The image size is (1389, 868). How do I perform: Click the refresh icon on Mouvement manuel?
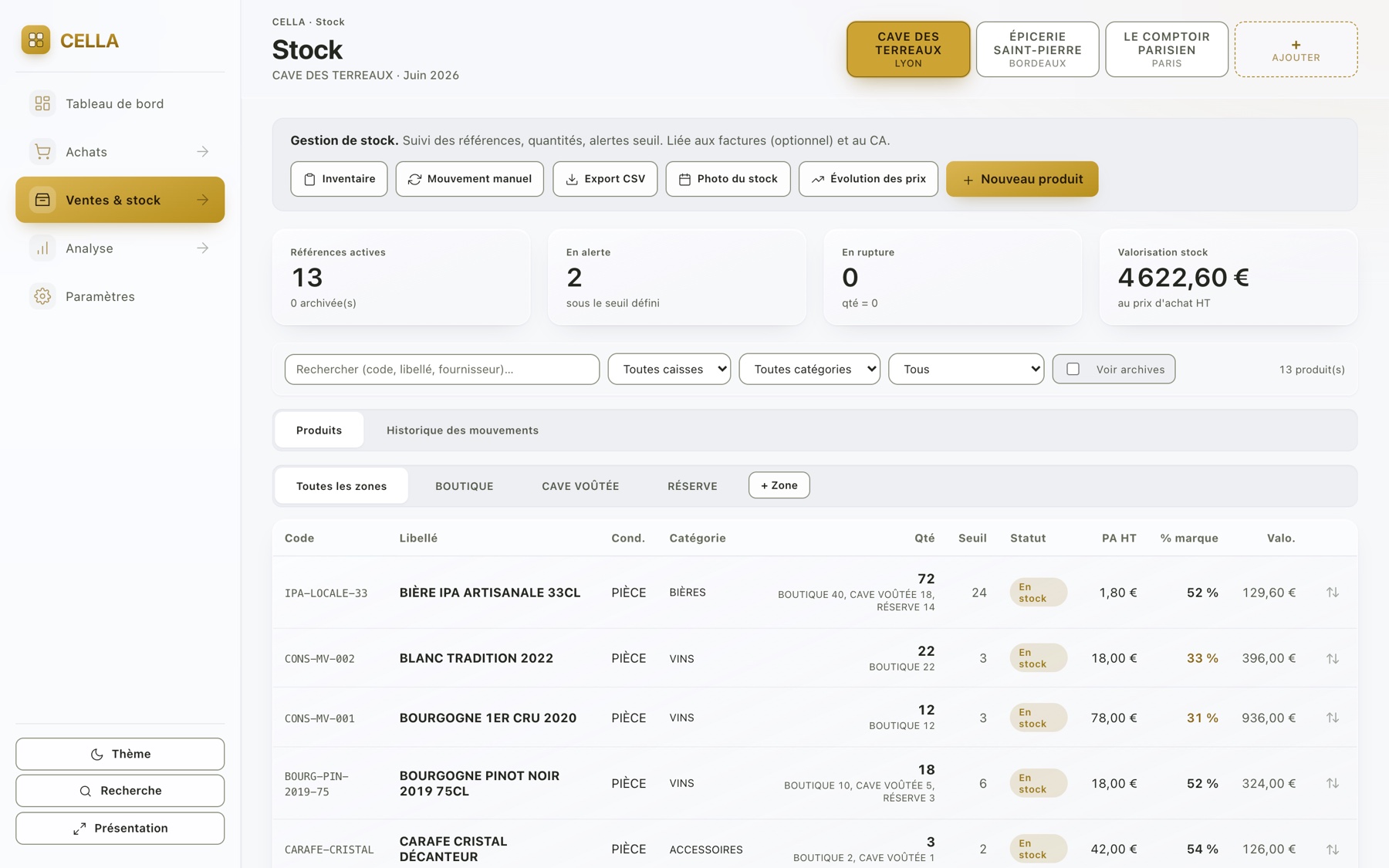(414, 179)
